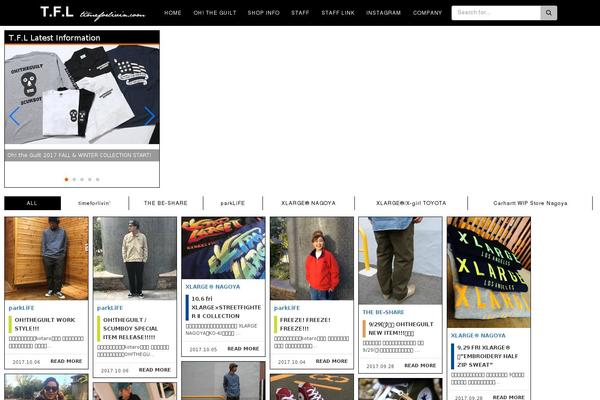This screenshot has width=600, height=400.
Task: Switch to XLARGE® NAGOYA tab
Action: pos(308,203)
